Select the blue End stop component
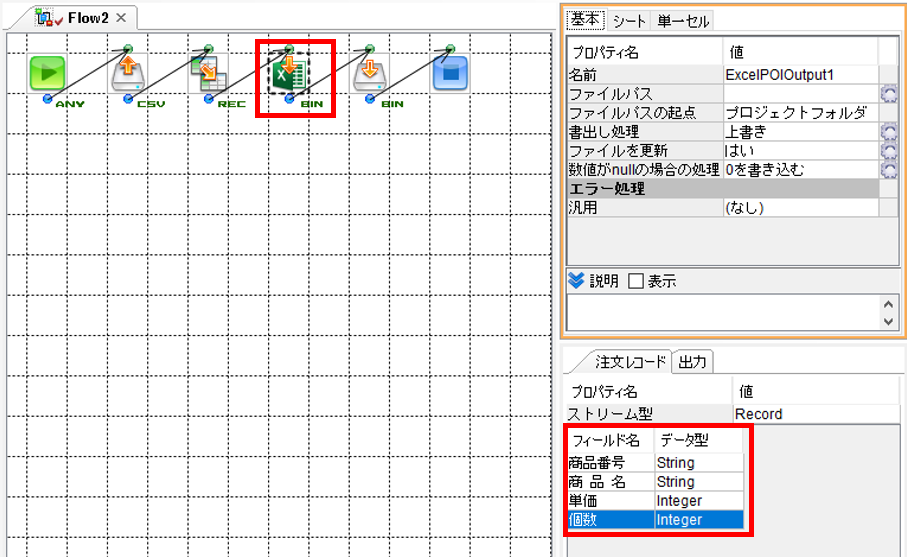This screenshot has width=907, height=557. (449, 73)
